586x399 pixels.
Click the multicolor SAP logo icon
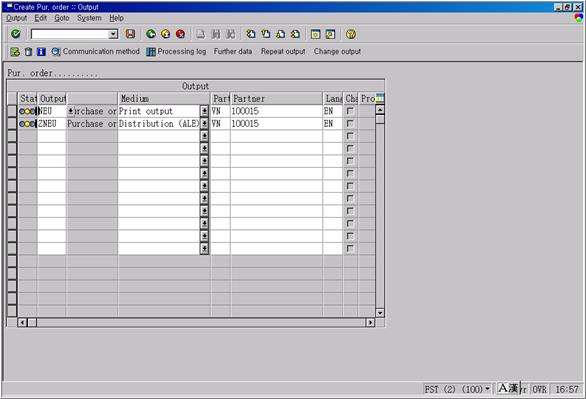pos(579,18)
